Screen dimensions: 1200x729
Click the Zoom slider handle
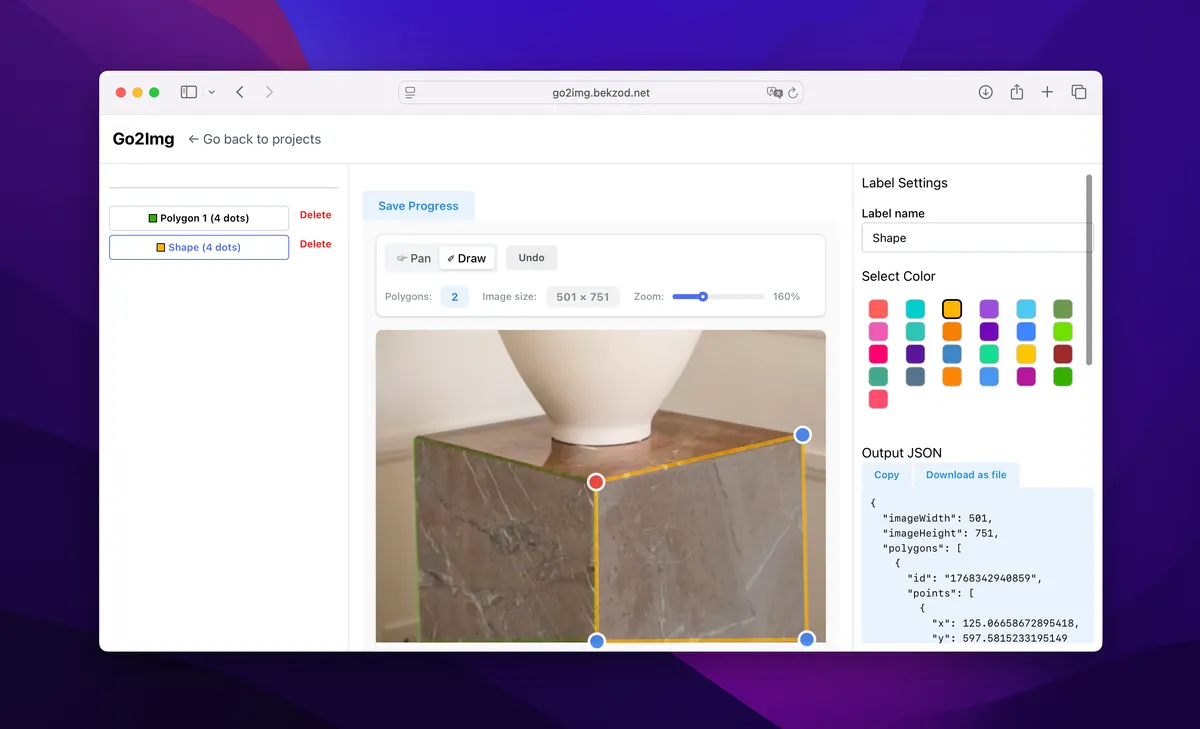point(703,296)
